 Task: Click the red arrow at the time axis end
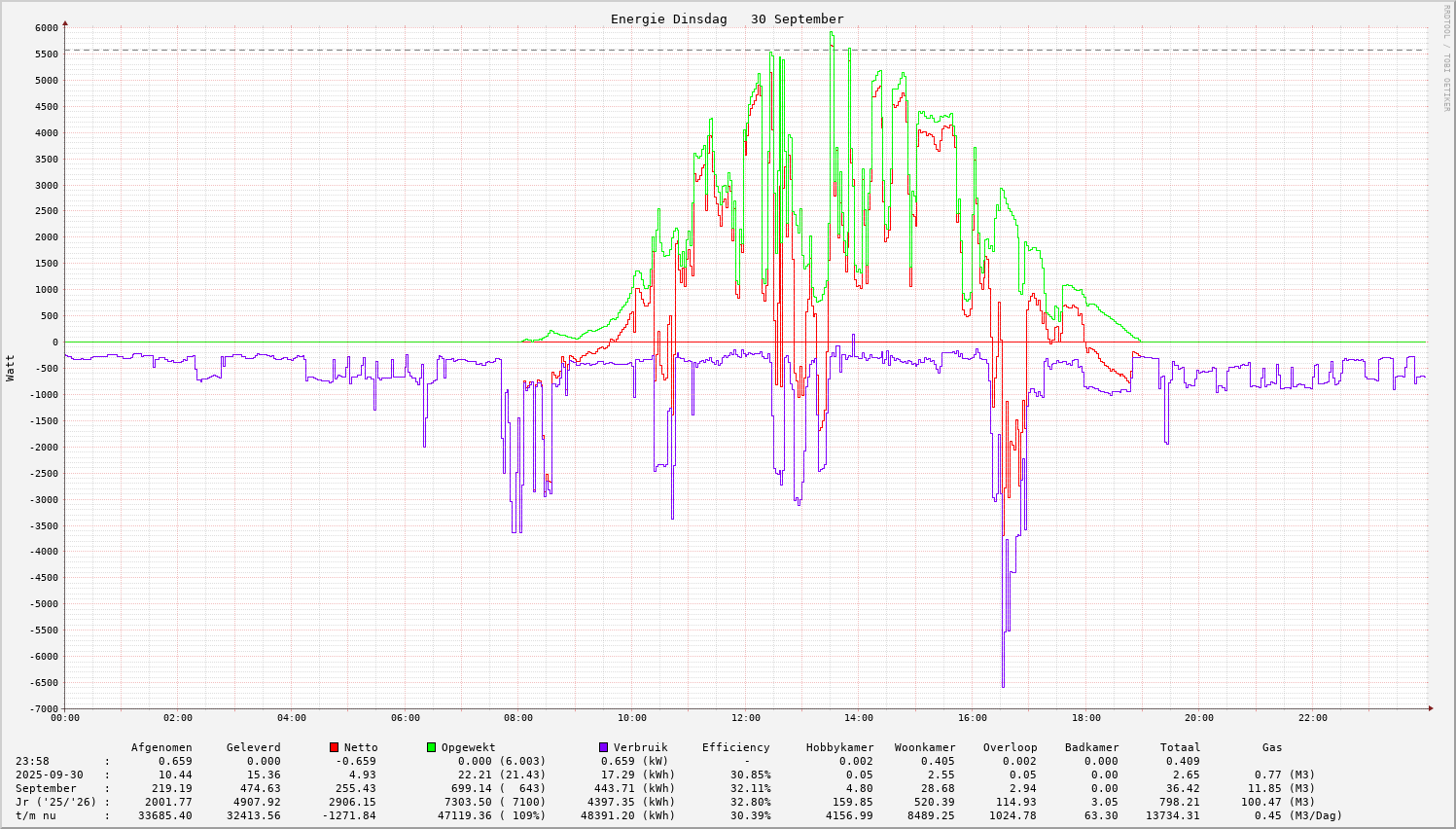[x=1430, y=708]
